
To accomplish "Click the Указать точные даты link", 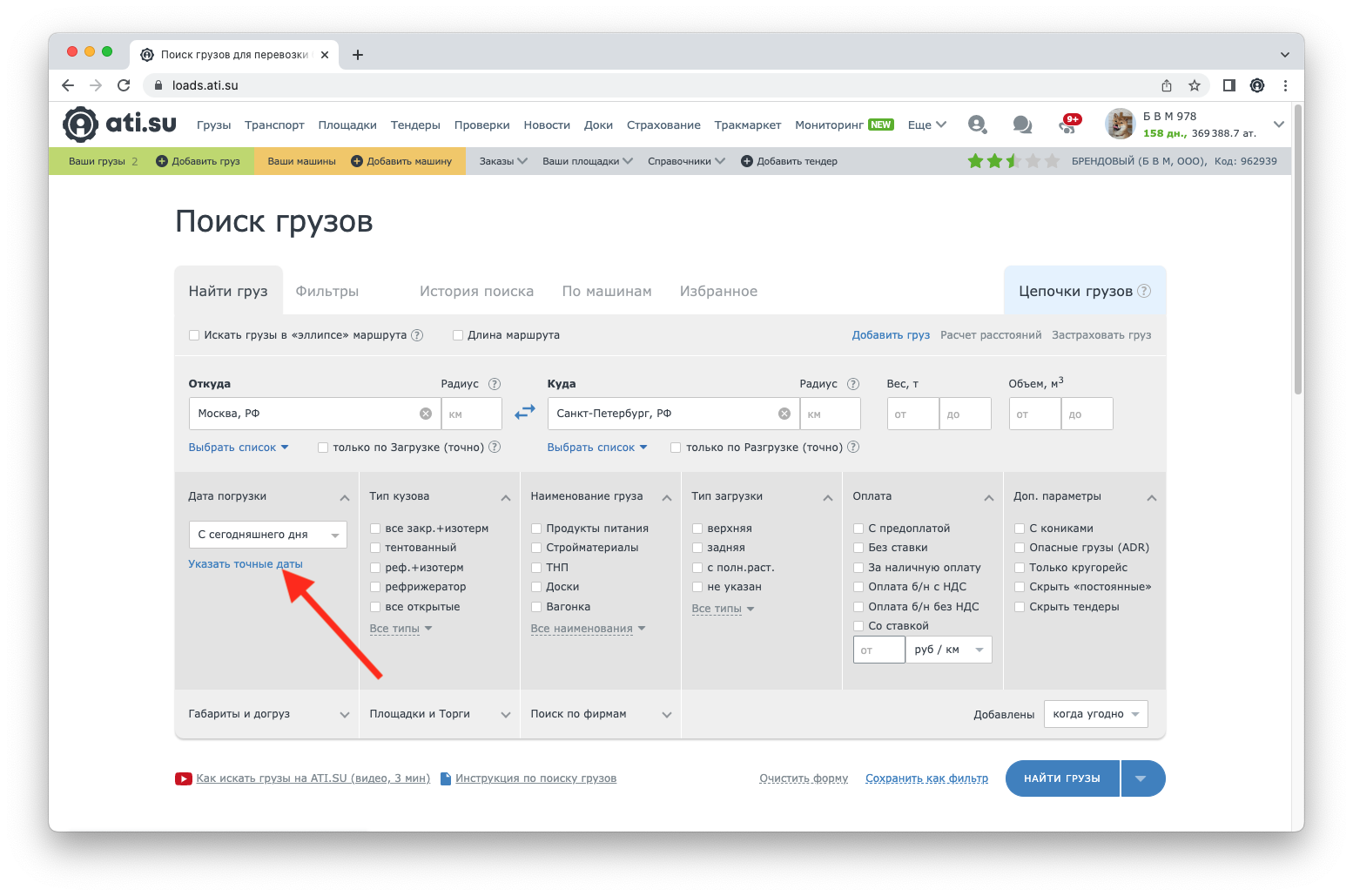I will [246, 564].
